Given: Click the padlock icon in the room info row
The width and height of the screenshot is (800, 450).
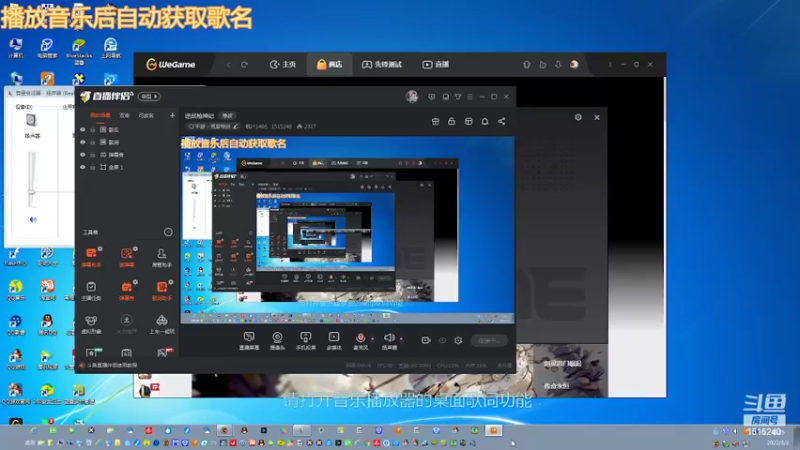Looking at the screenshot, I should click(452, 121).
